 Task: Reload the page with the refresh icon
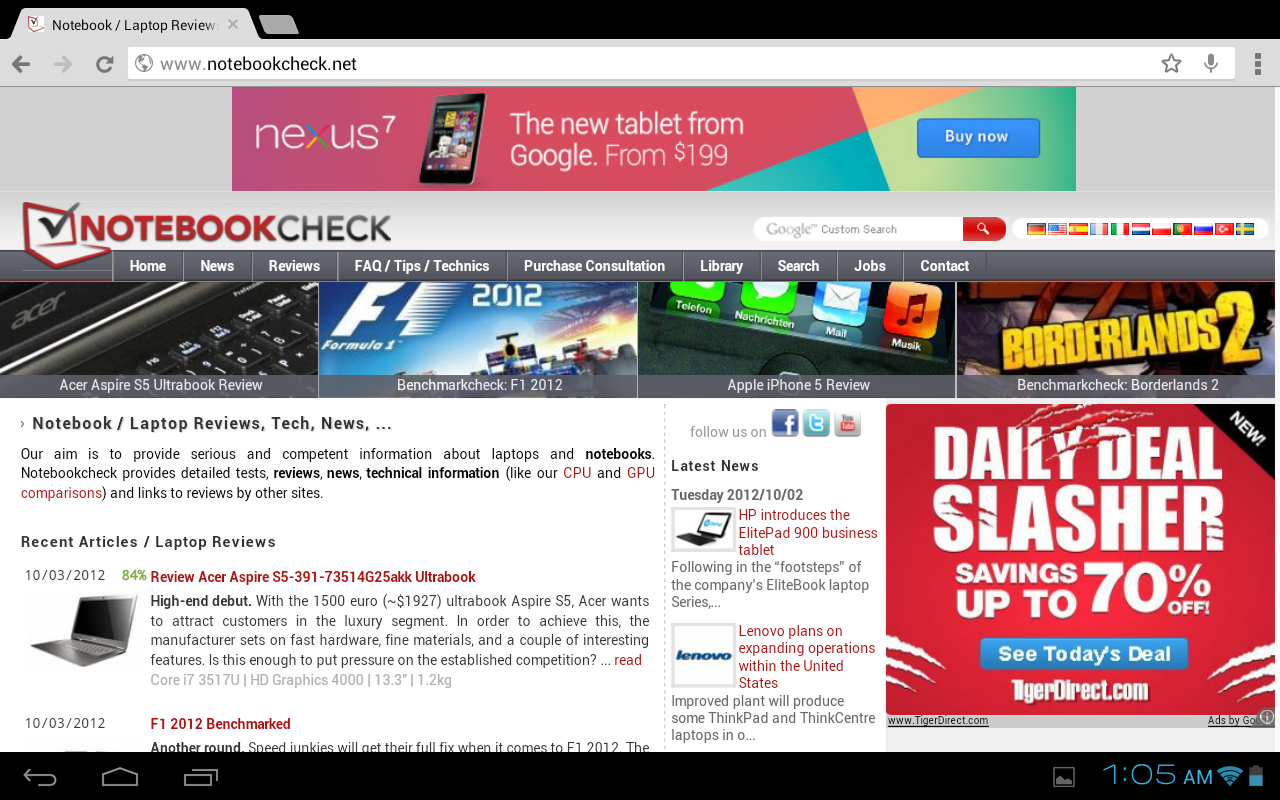coord(104,64)
